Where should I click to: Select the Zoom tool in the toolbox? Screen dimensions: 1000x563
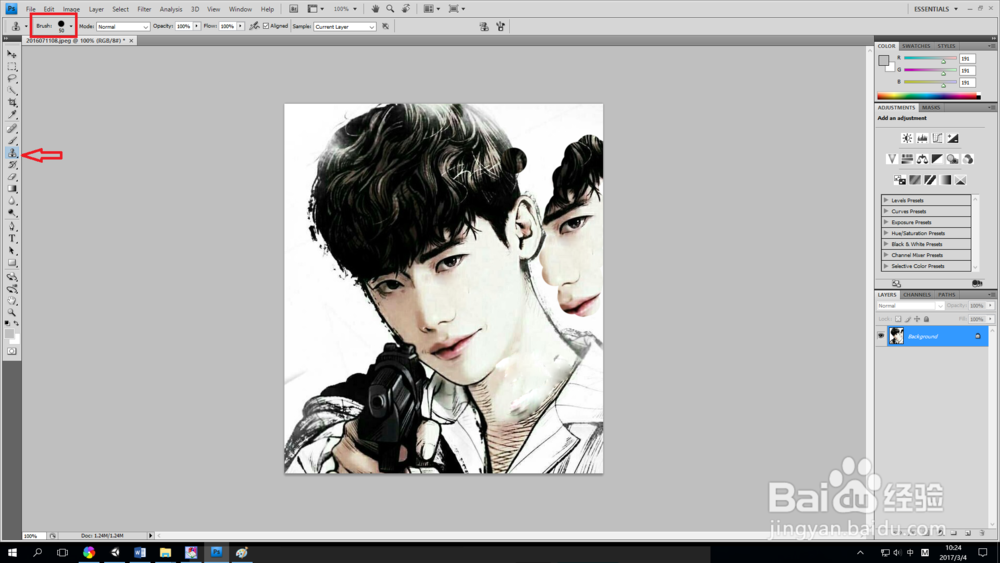pyautogui.click(x=11, y=313)
